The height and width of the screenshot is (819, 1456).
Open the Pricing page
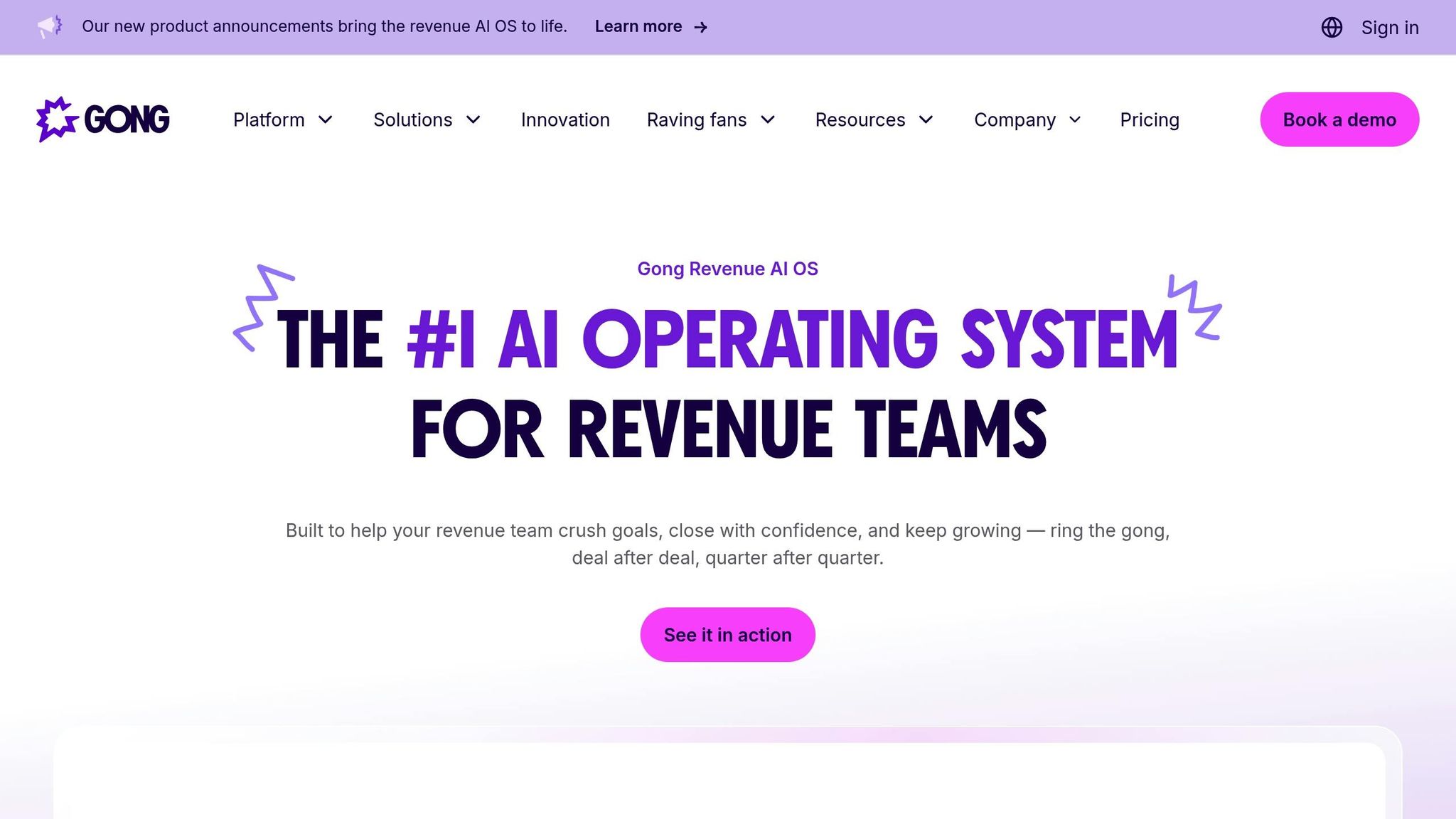tap(1150, 119)
